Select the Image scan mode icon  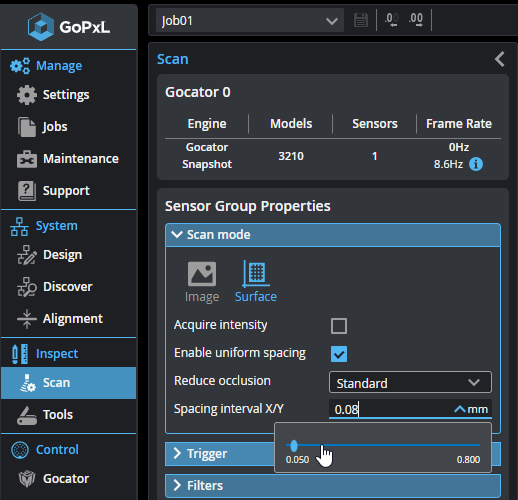click(x=202, y=281)
